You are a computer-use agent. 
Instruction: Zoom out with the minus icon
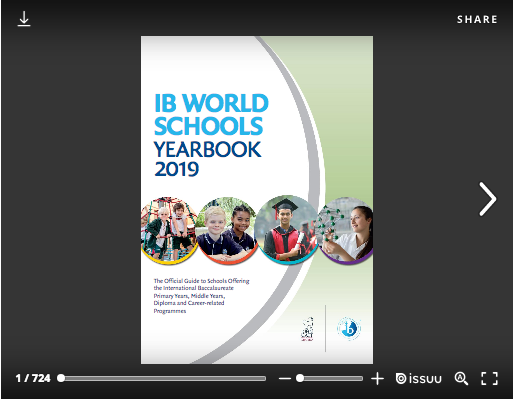click(x=285, y=379)
